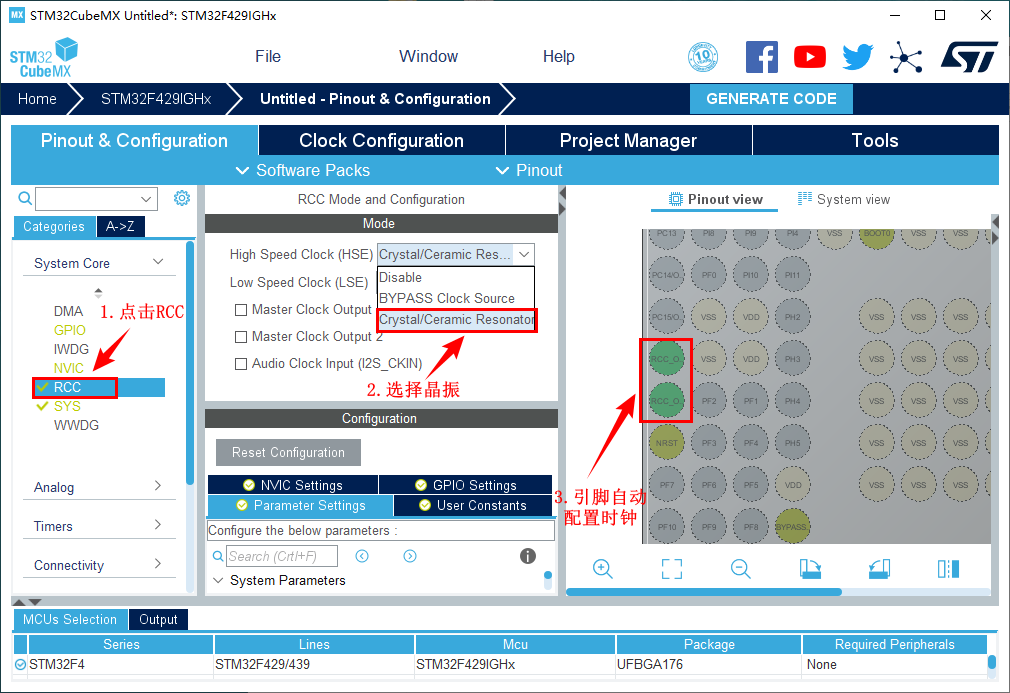This screenshot has height=693, width=1010.
Task: Click the GENERATE CODE button
Action: pos(771,99)
